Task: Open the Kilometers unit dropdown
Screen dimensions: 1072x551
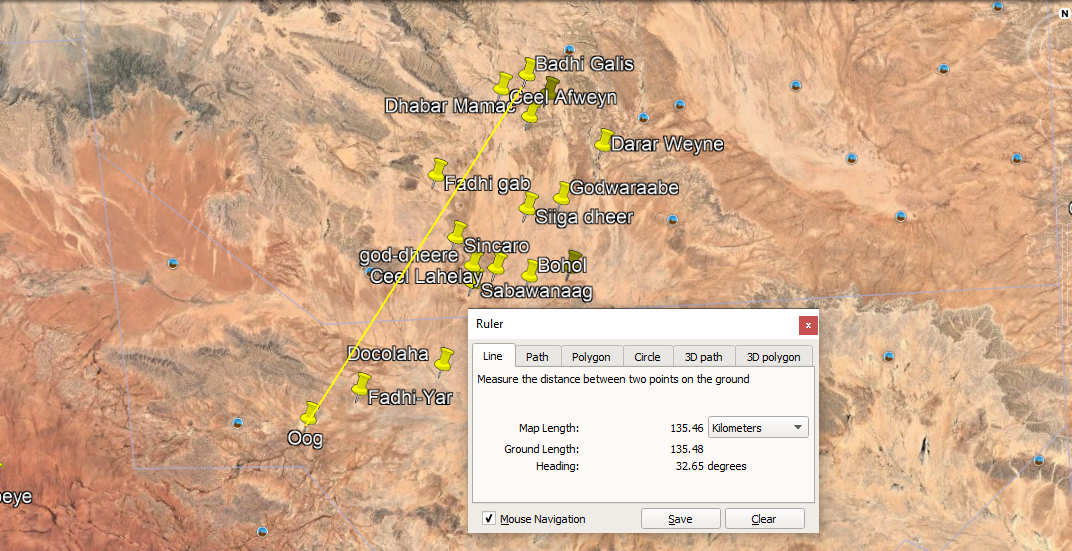Action: click(x=758, y=428)
